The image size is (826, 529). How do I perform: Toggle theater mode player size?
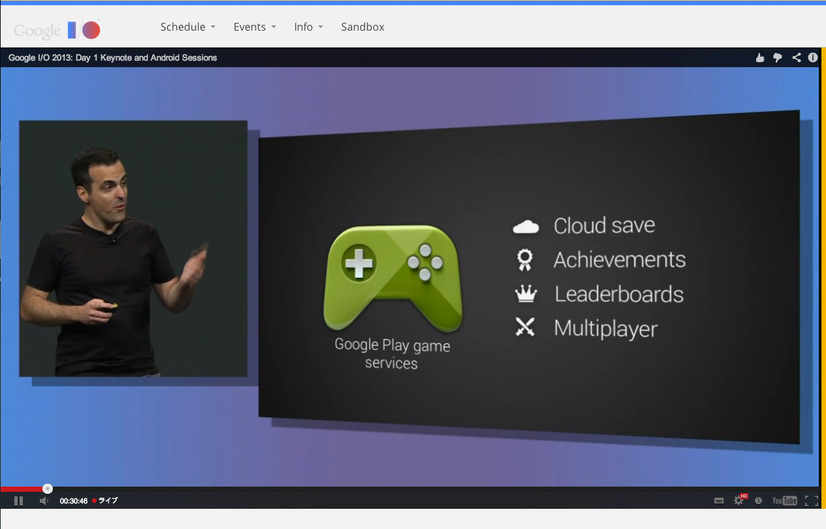[x=719, y=501]
